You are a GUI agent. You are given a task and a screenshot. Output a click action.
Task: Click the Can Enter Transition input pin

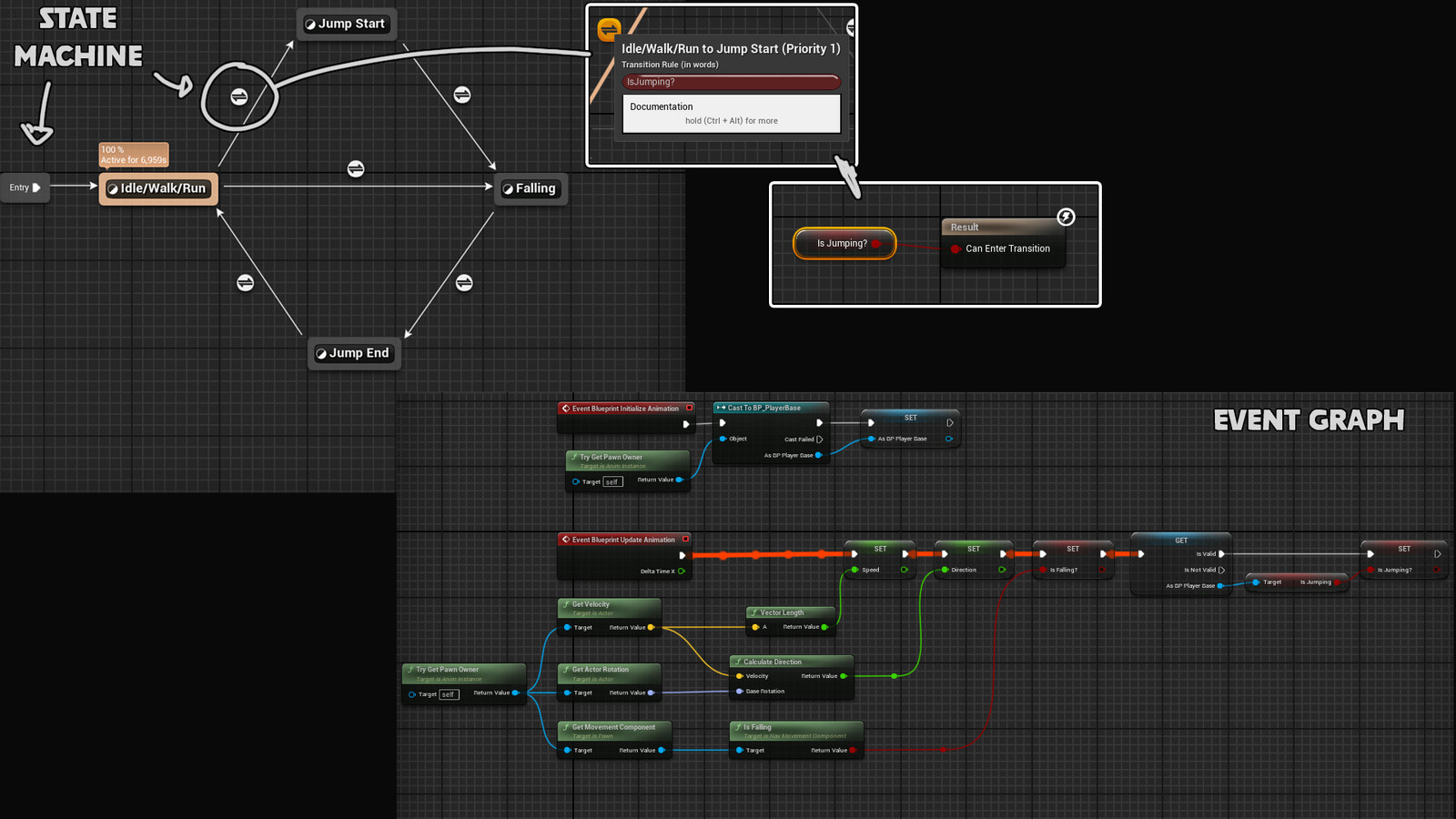click(955, 248)
